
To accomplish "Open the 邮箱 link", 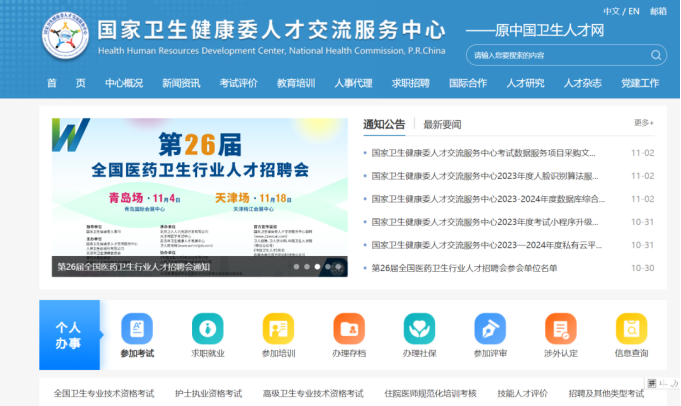I will point(658,11).
